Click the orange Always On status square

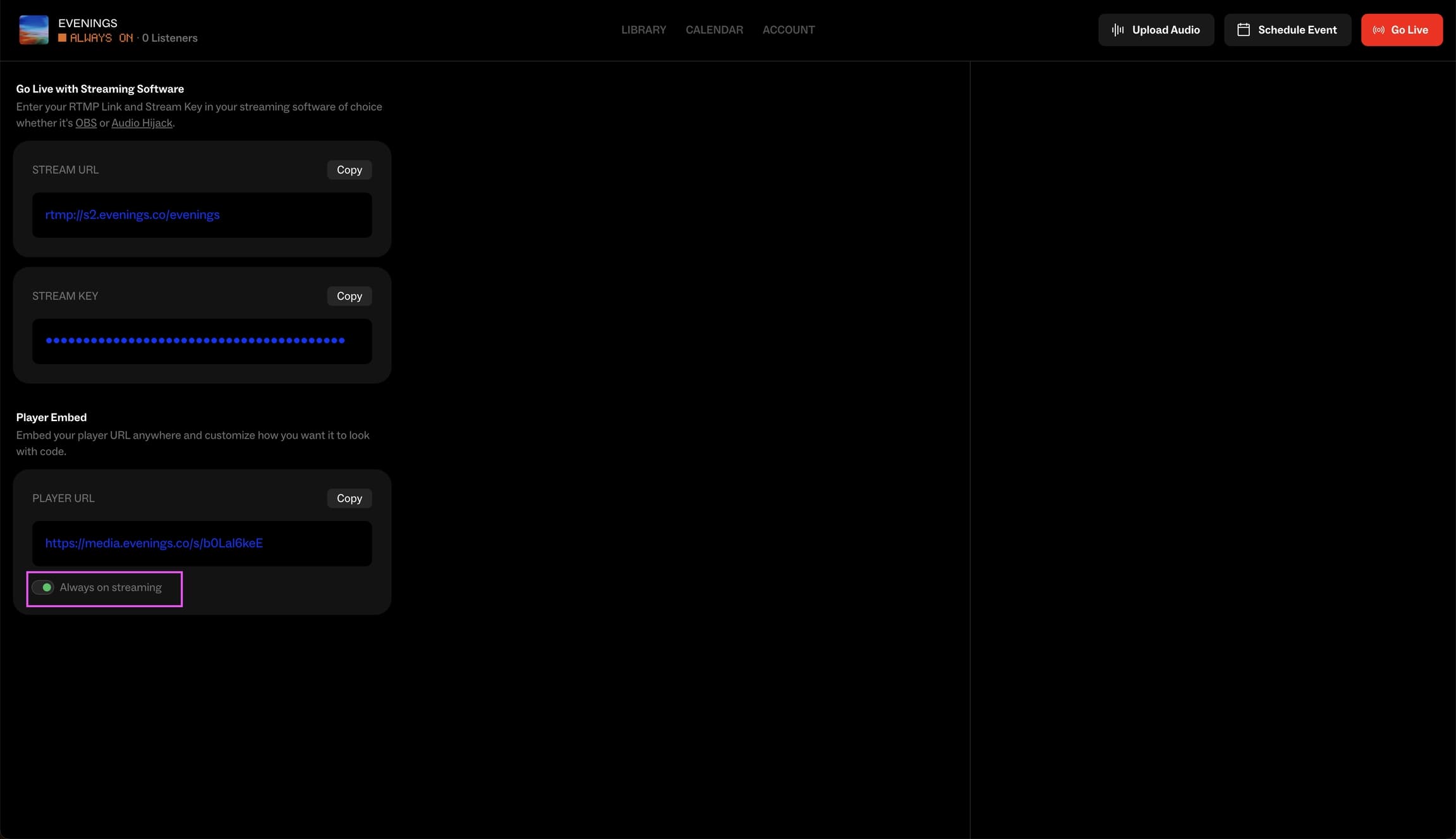[x=62, y=38]
